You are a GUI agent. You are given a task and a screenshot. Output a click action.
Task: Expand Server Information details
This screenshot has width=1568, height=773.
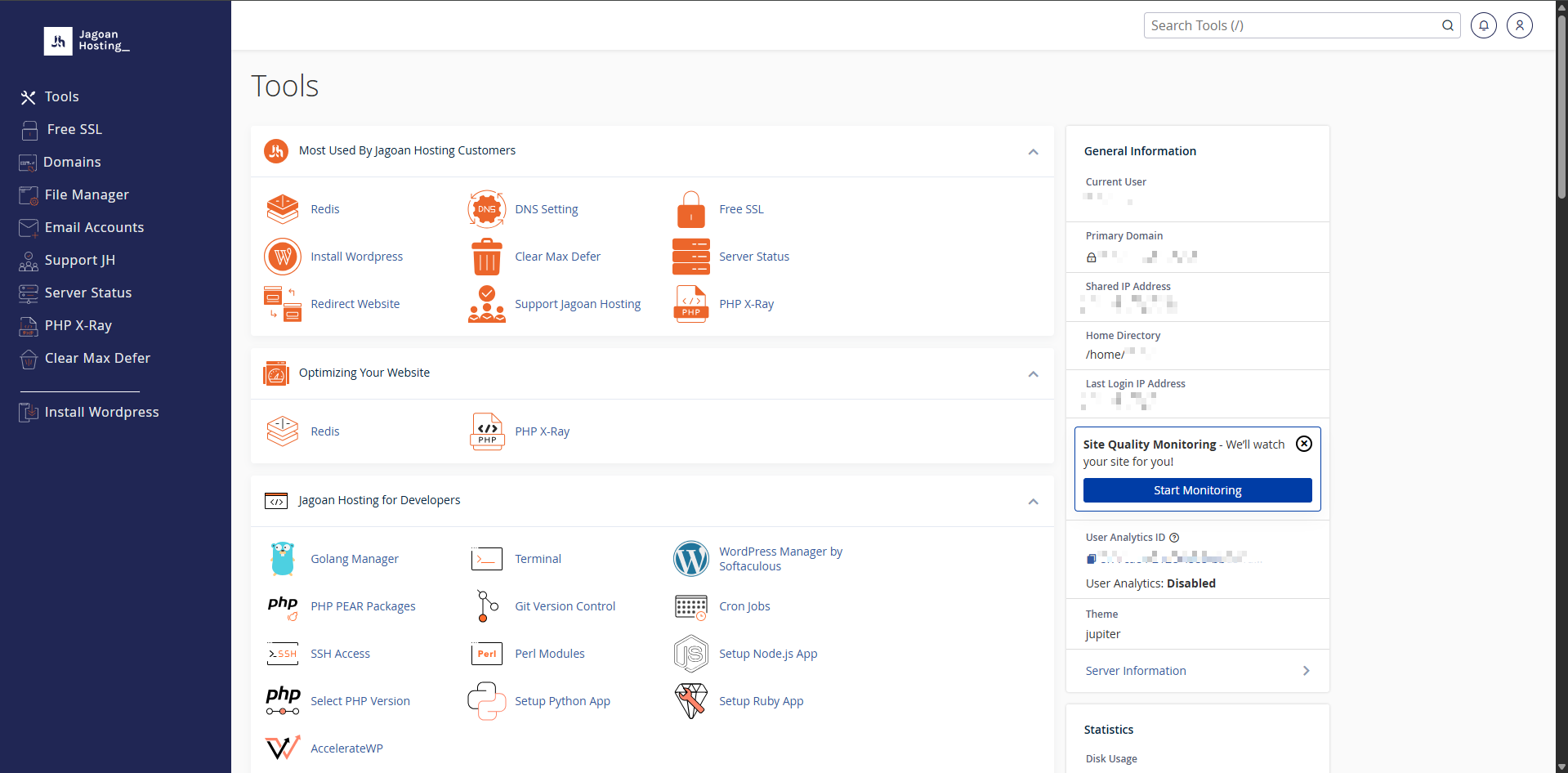[x=1307, y=671]
